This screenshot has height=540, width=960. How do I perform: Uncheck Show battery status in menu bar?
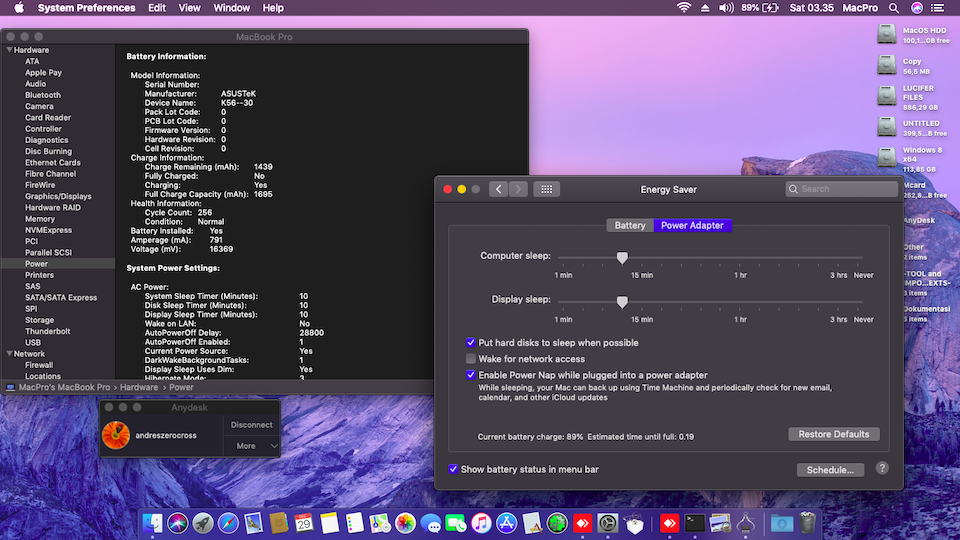pos(454,469)
